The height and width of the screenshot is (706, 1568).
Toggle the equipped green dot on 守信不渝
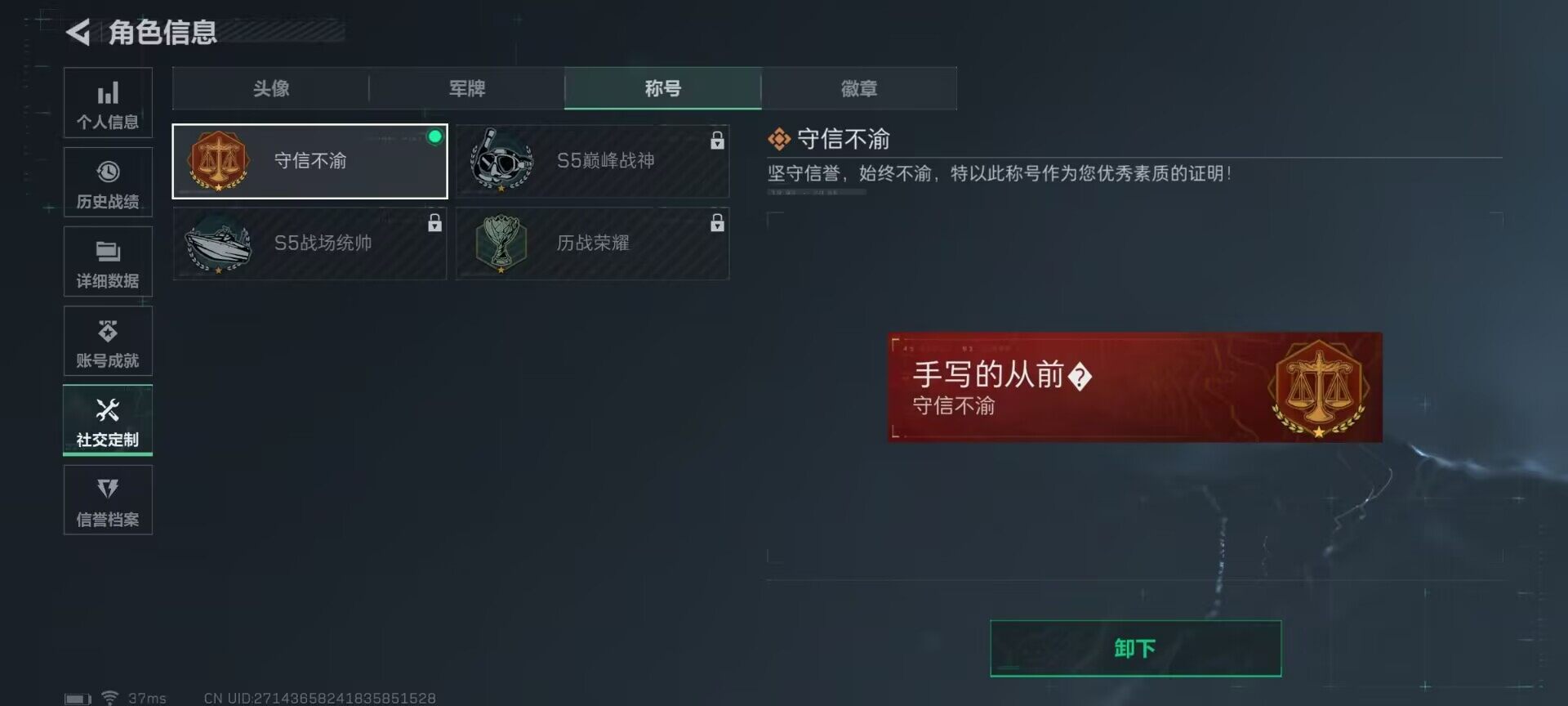point(435,136)
